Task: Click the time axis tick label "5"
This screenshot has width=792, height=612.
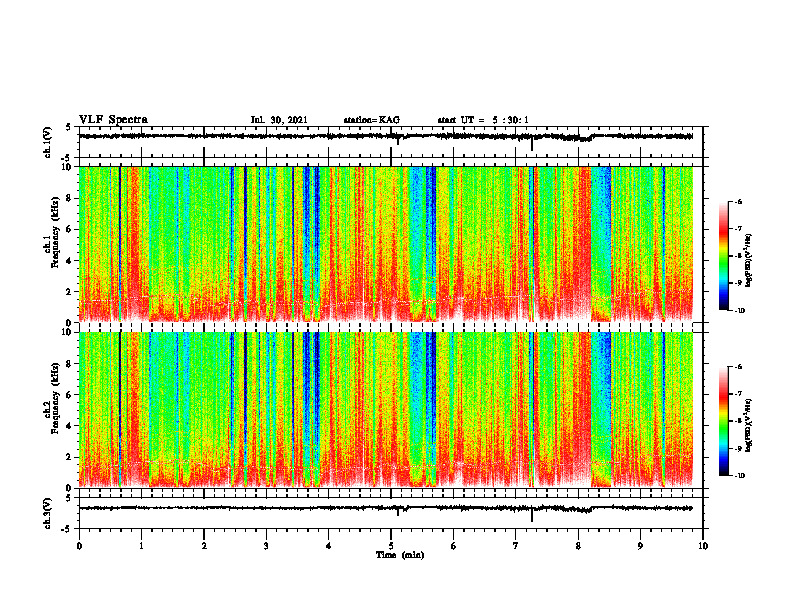Action: coord(391,546)
